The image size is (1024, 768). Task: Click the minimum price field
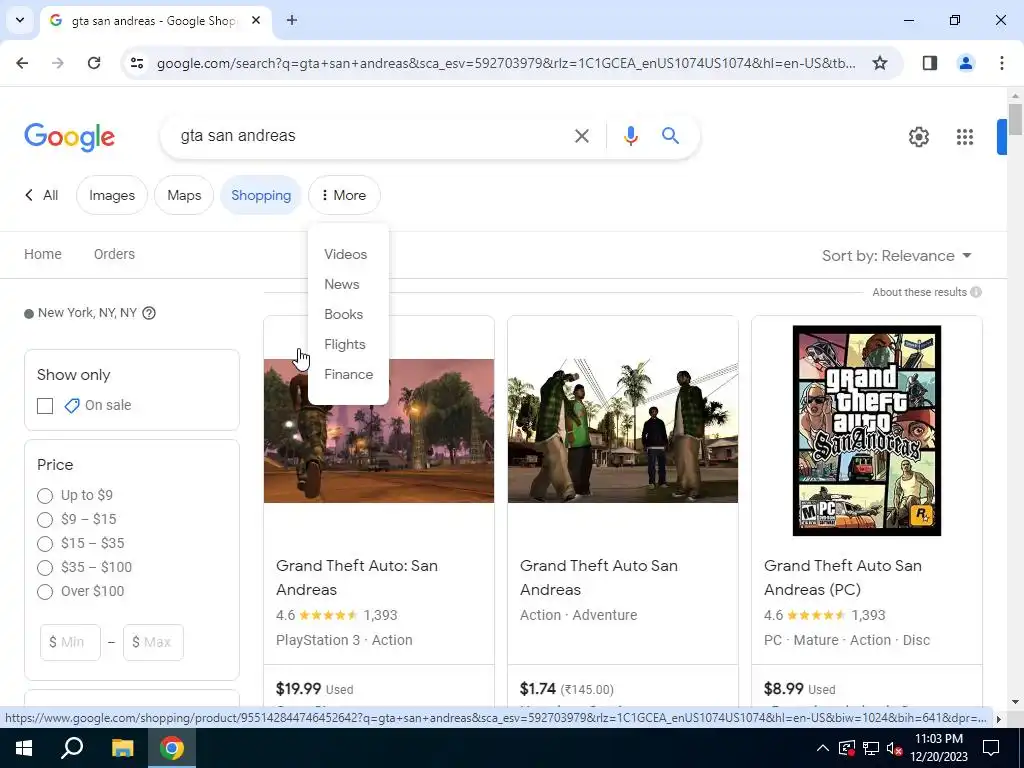pyautogui.click(x=71, y=642)
